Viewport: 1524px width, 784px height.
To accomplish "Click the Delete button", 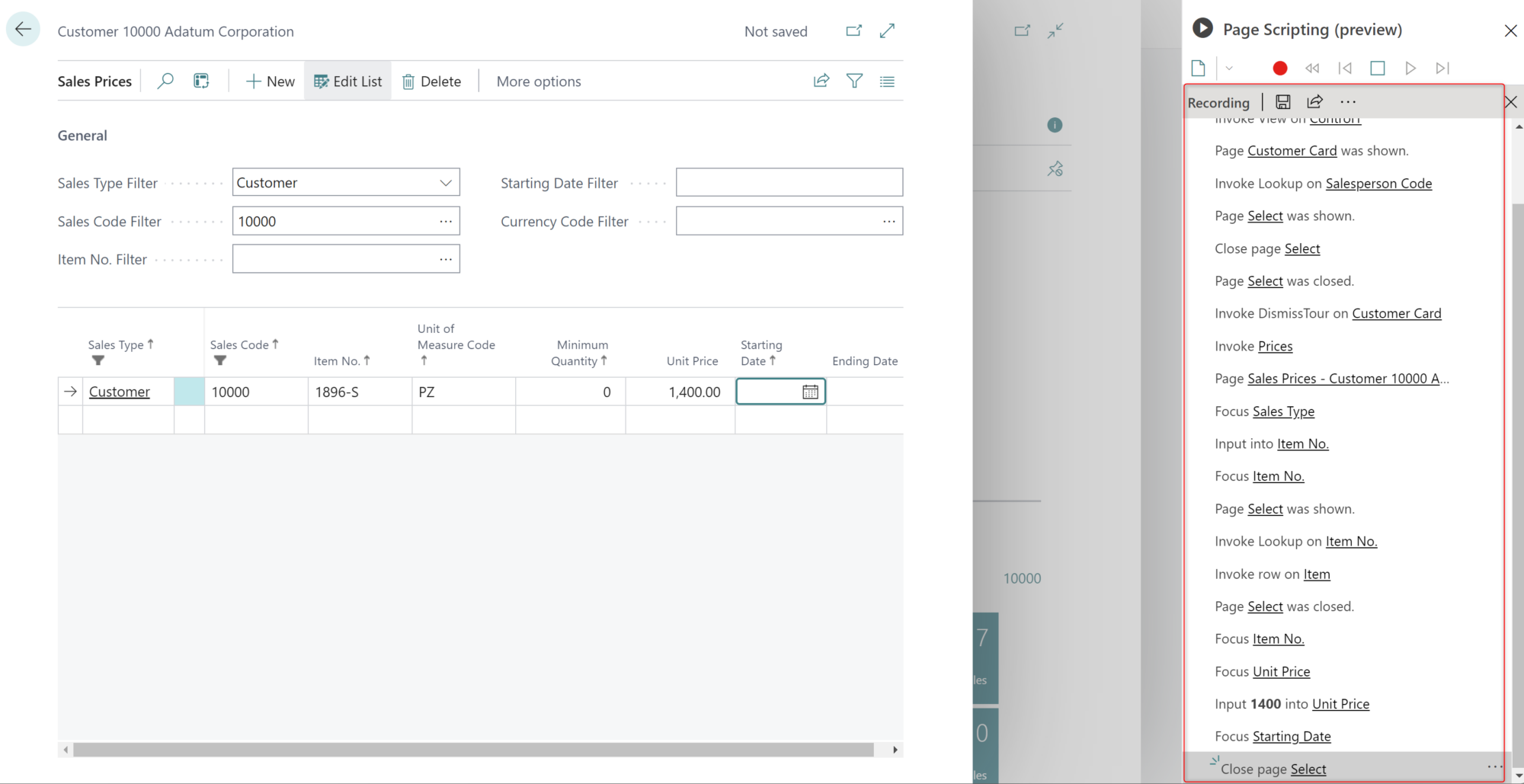I will (431, 82).
